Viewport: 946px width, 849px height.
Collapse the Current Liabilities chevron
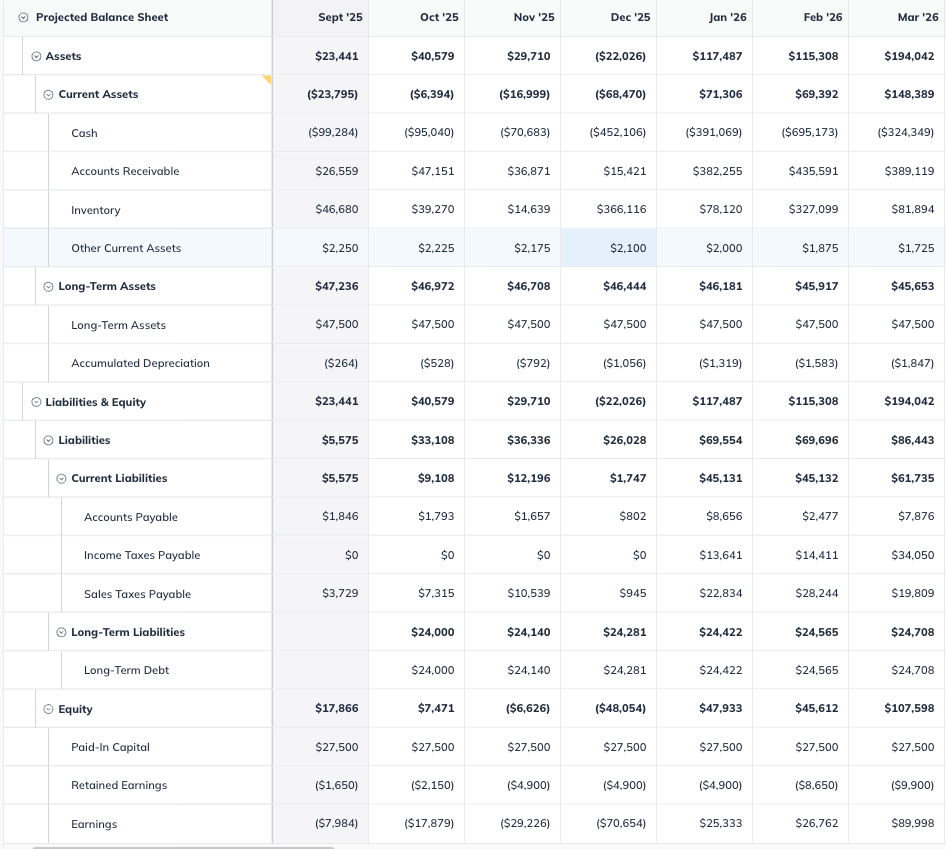[61, 479]
